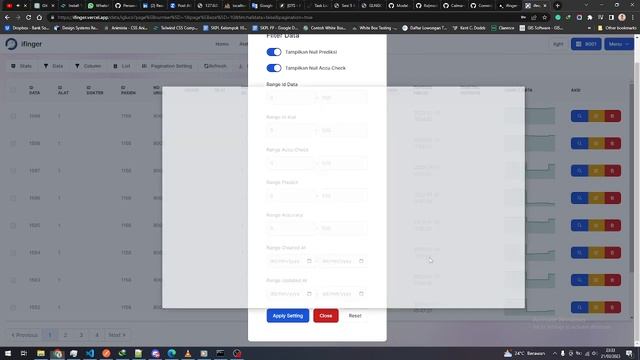The image size is (640, 360).
Task: Bookmark this page with the star icon
Action: (544, 18)
